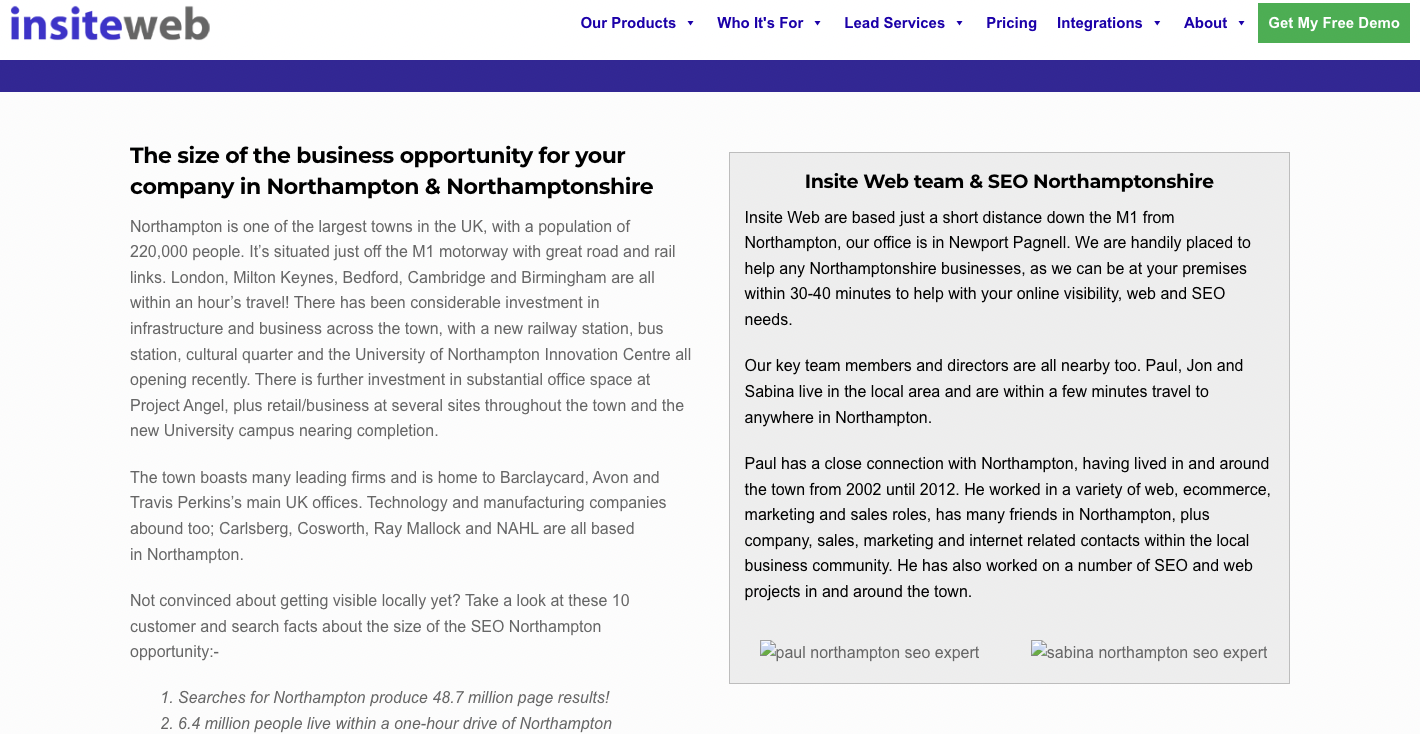Click the list item about 48.7 million page results

tap(394, 697)
